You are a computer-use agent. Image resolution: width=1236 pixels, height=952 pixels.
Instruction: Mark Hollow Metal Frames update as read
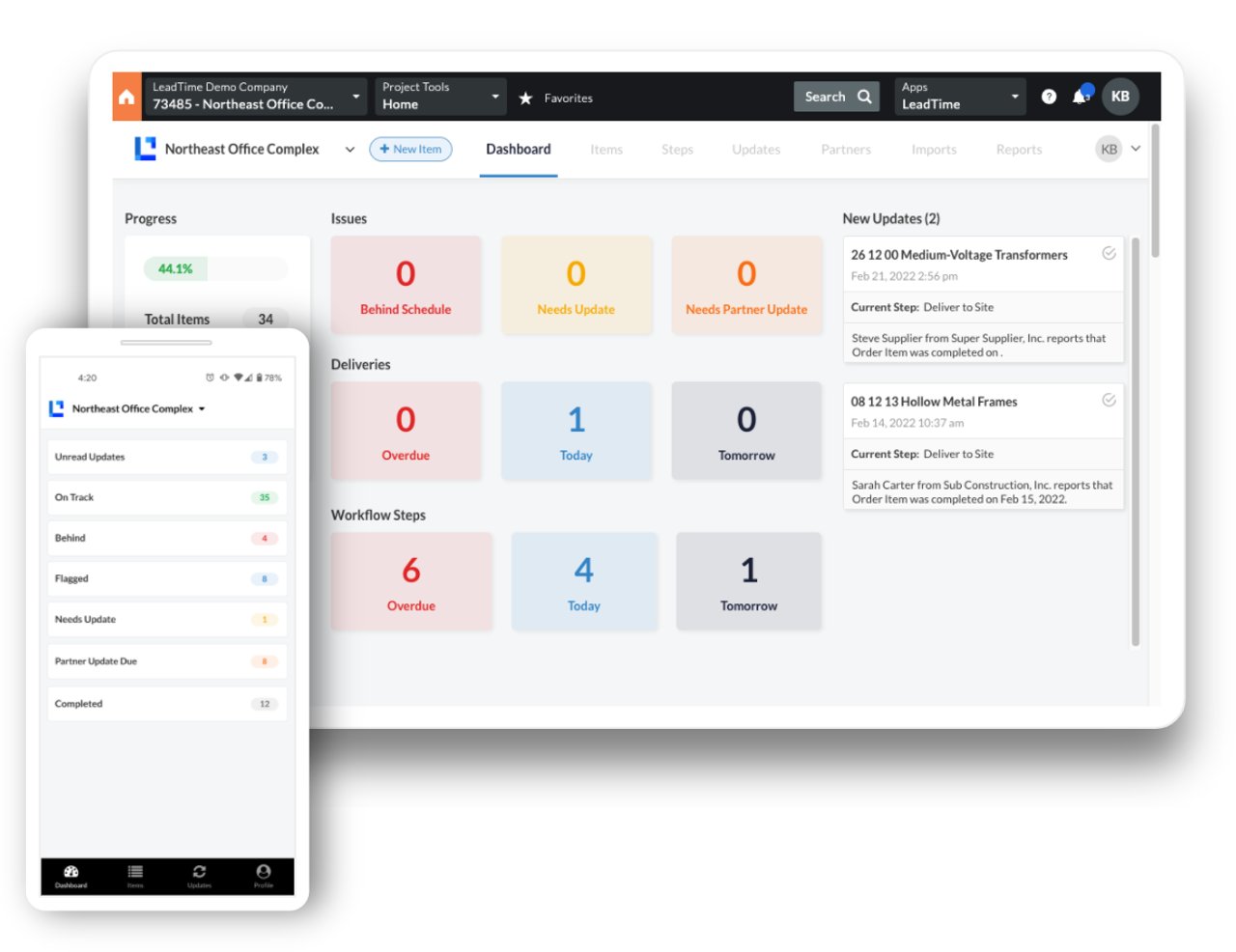1109,401
